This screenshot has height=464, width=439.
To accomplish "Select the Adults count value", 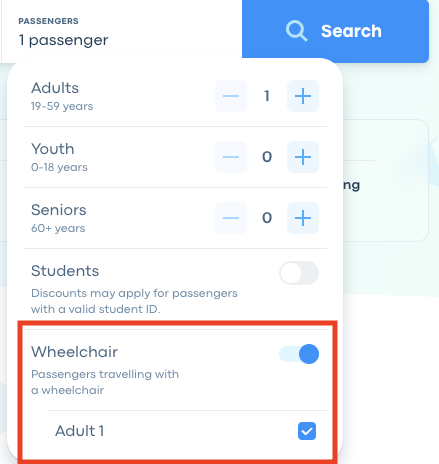I will (267, 96).
